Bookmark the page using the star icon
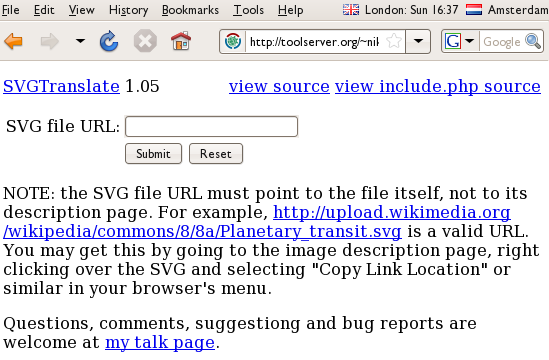The image size is (549, 360). click(x=394, y=41)
